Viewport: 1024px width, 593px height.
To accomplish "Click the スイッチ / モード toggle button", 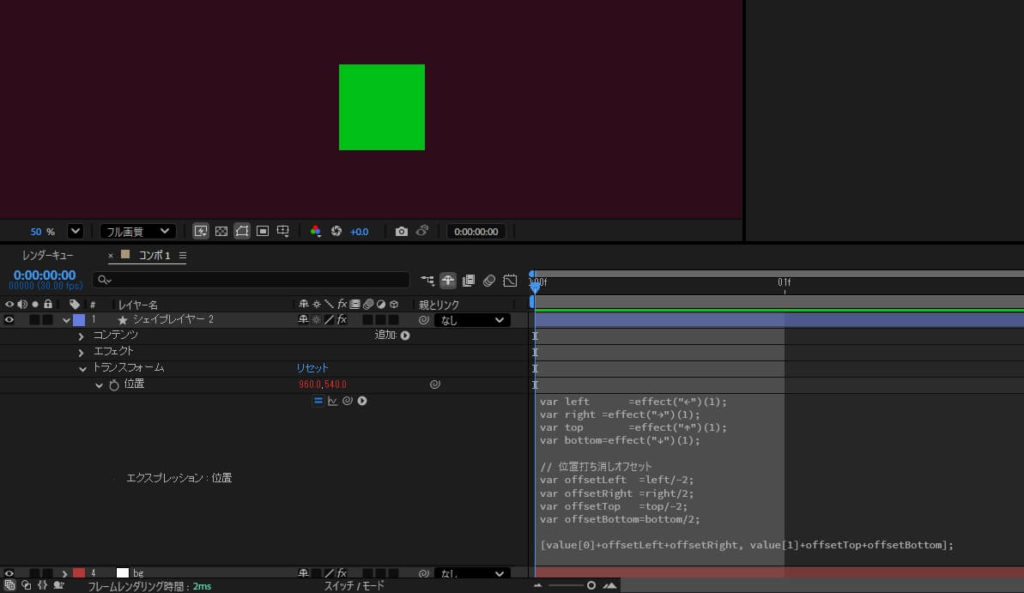I will point(354,586).
